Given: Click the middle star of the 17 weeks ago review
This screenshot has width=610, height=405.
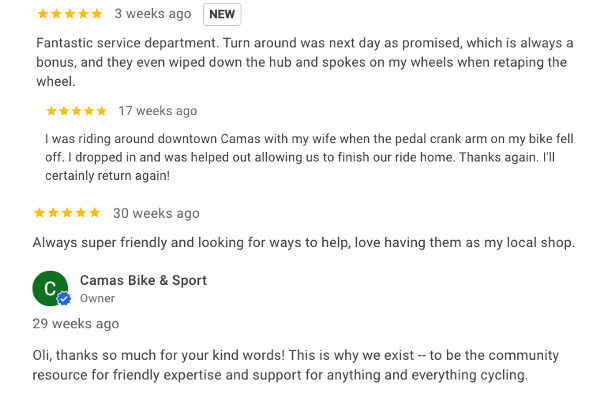Looking at the screenshot, I should coord(76,111).
